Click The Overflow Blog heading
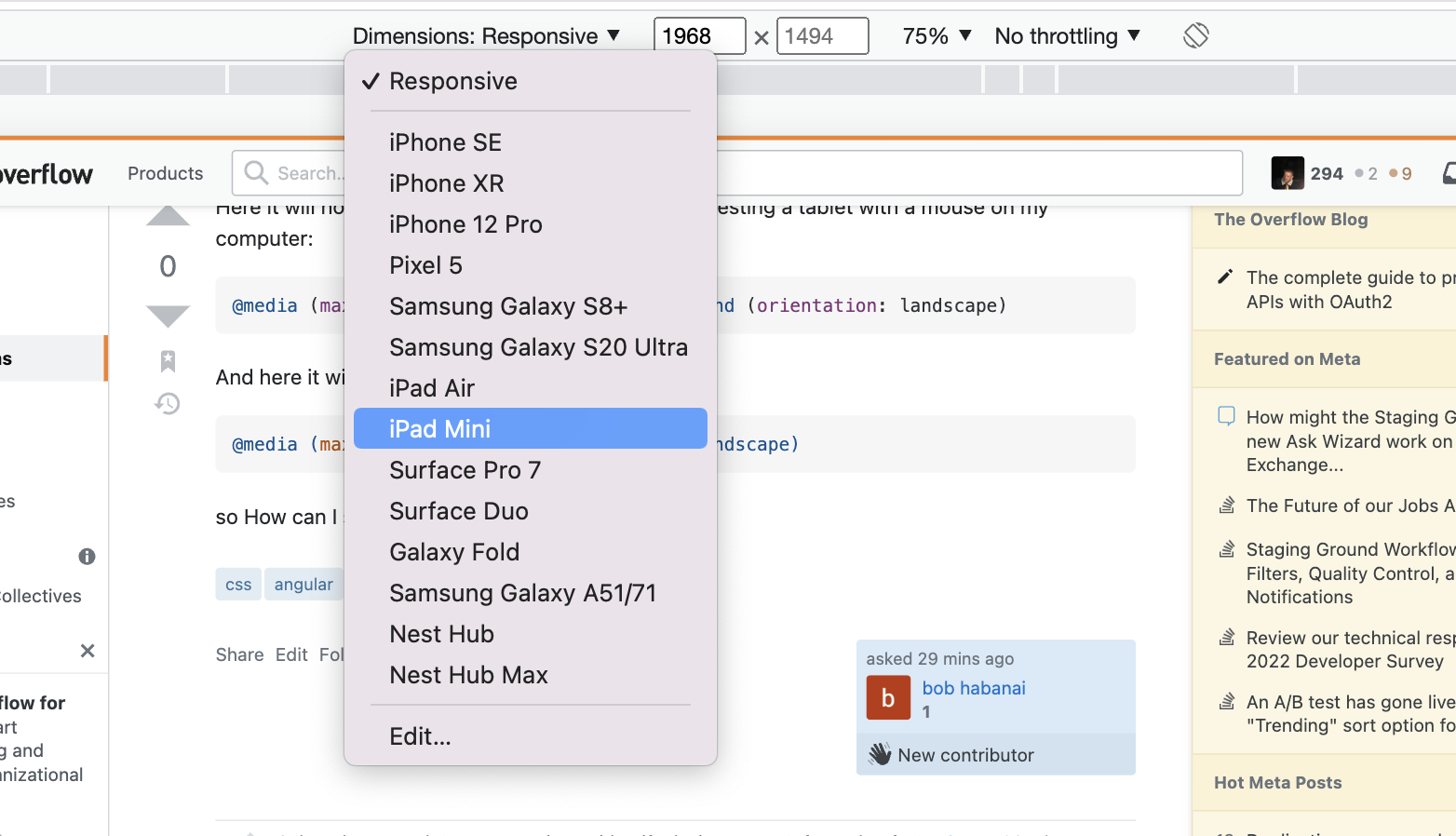Image resolution: width=1456 pixels, height=836 pixels. 1291,220
